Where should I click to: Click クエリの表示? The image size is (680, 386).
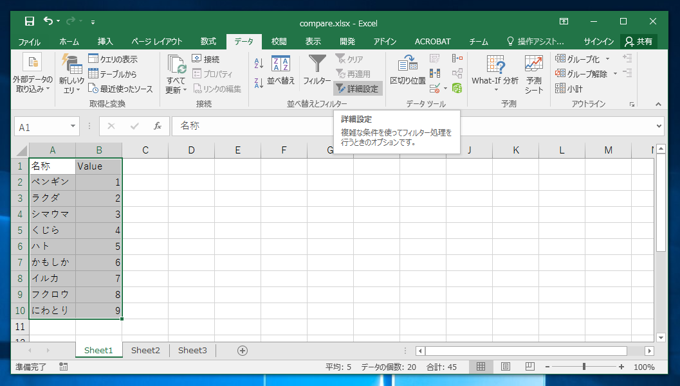pyautogui.click(x=113, y=59)
